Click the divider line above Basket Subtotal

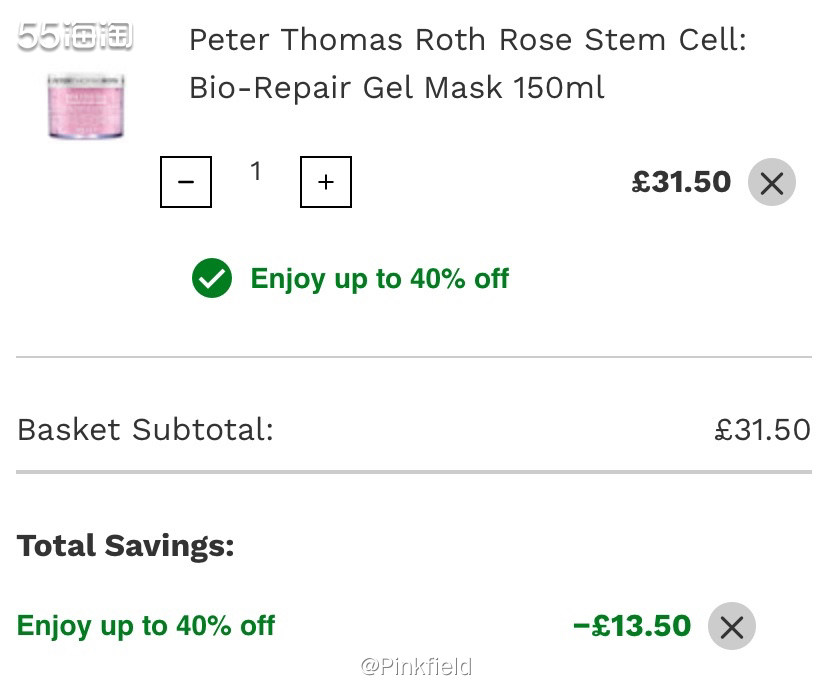click(x=414, y=357)
